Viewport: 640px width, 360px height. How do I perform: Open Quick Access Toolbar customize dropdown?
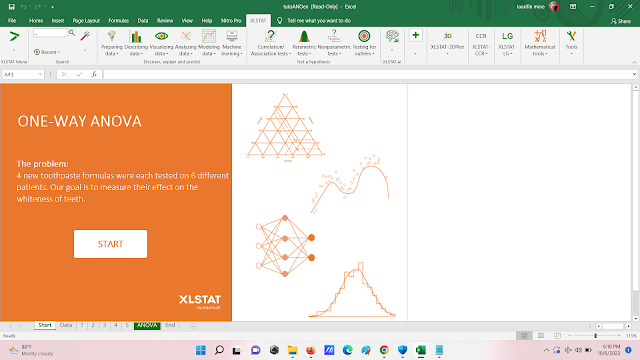[52, 7]
